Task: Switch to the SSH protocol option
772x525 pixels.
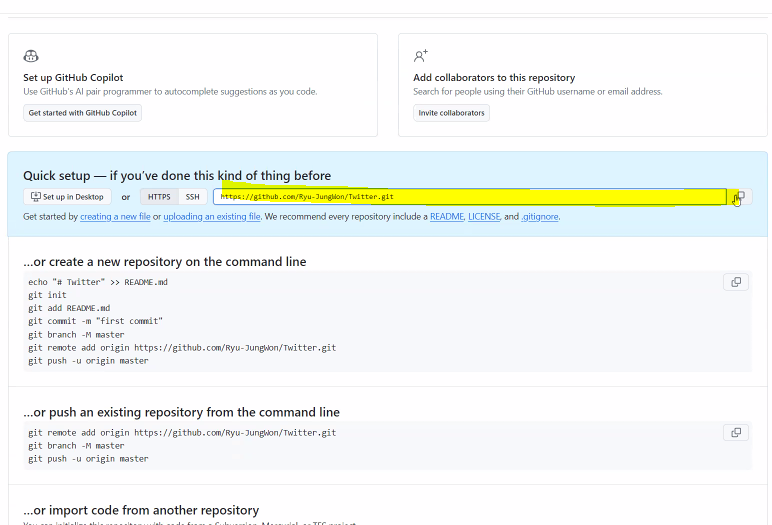Action: [193, 197]
